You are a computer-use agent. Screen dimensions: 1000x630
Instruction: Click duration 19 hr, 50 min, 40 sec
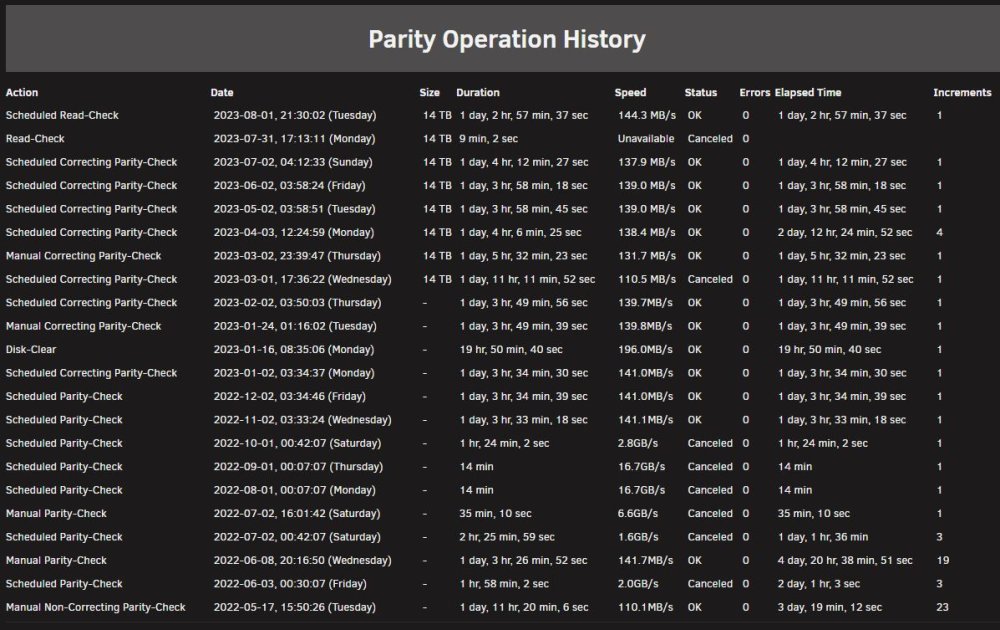(511, 349)
